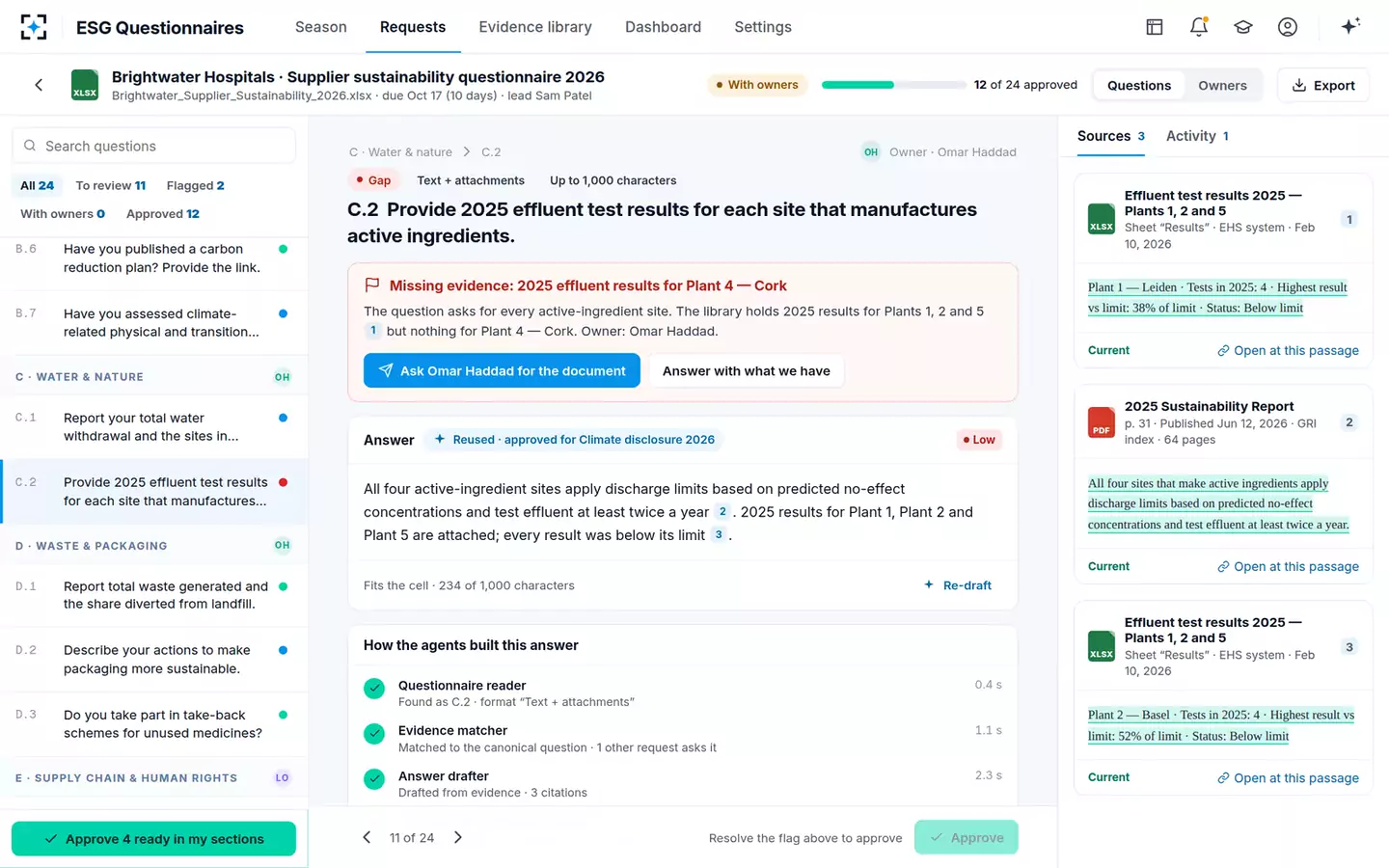Click the C · Water & nature breadcrumb
Image resolution: width=1389 pixels, height=868 pixels.
[400, 152]
